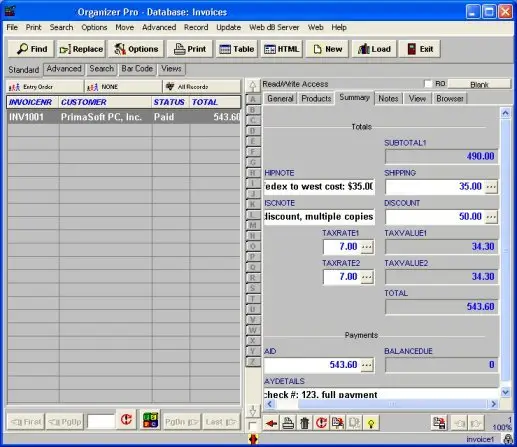This screenshot has width=517, height=447.
Task: Tick the small checkbox below the alphabet index
Action: click(253, 426)
